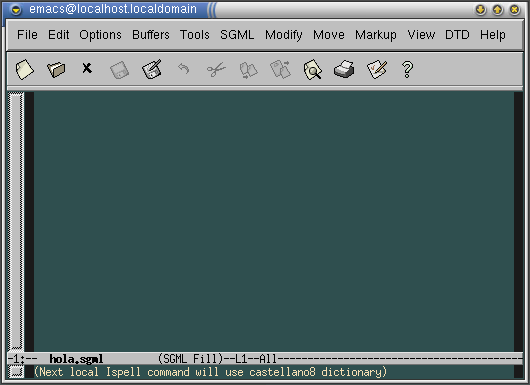Open the DTD menu

pyautogui.click(x=457, y=35)
